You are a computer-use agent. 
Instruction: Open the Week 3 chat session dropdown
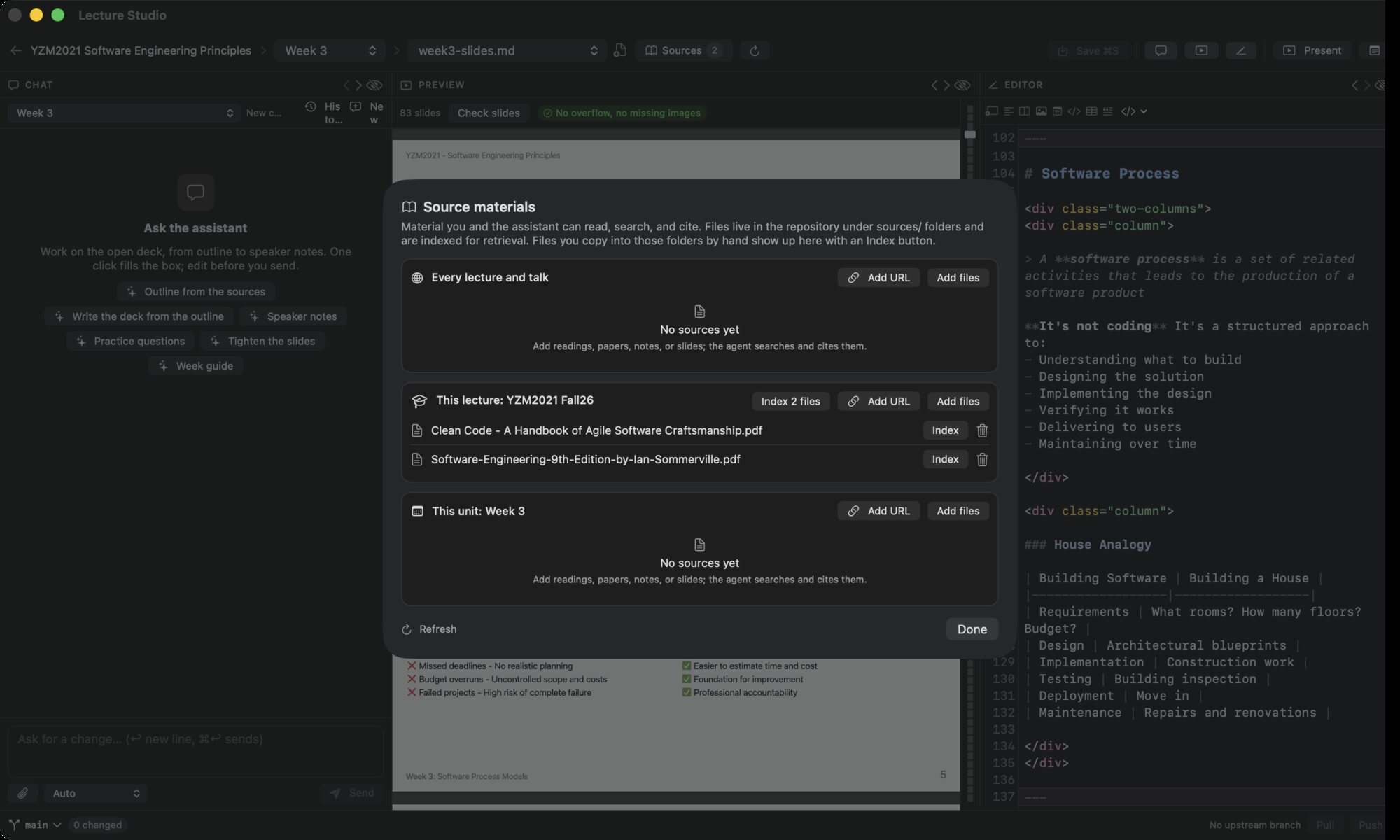[124, 113]
